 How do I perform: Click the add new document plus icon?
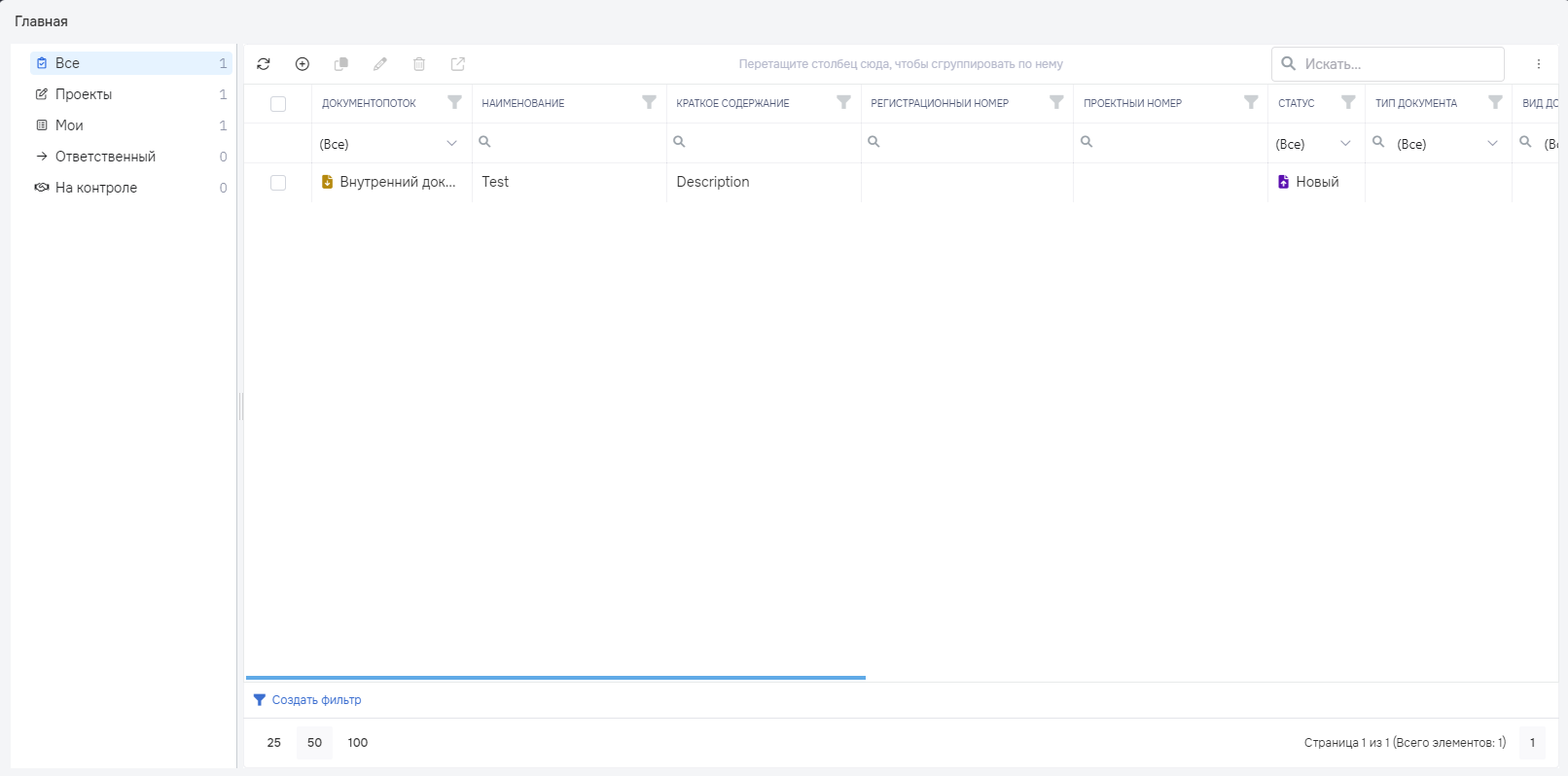(303, 64)
